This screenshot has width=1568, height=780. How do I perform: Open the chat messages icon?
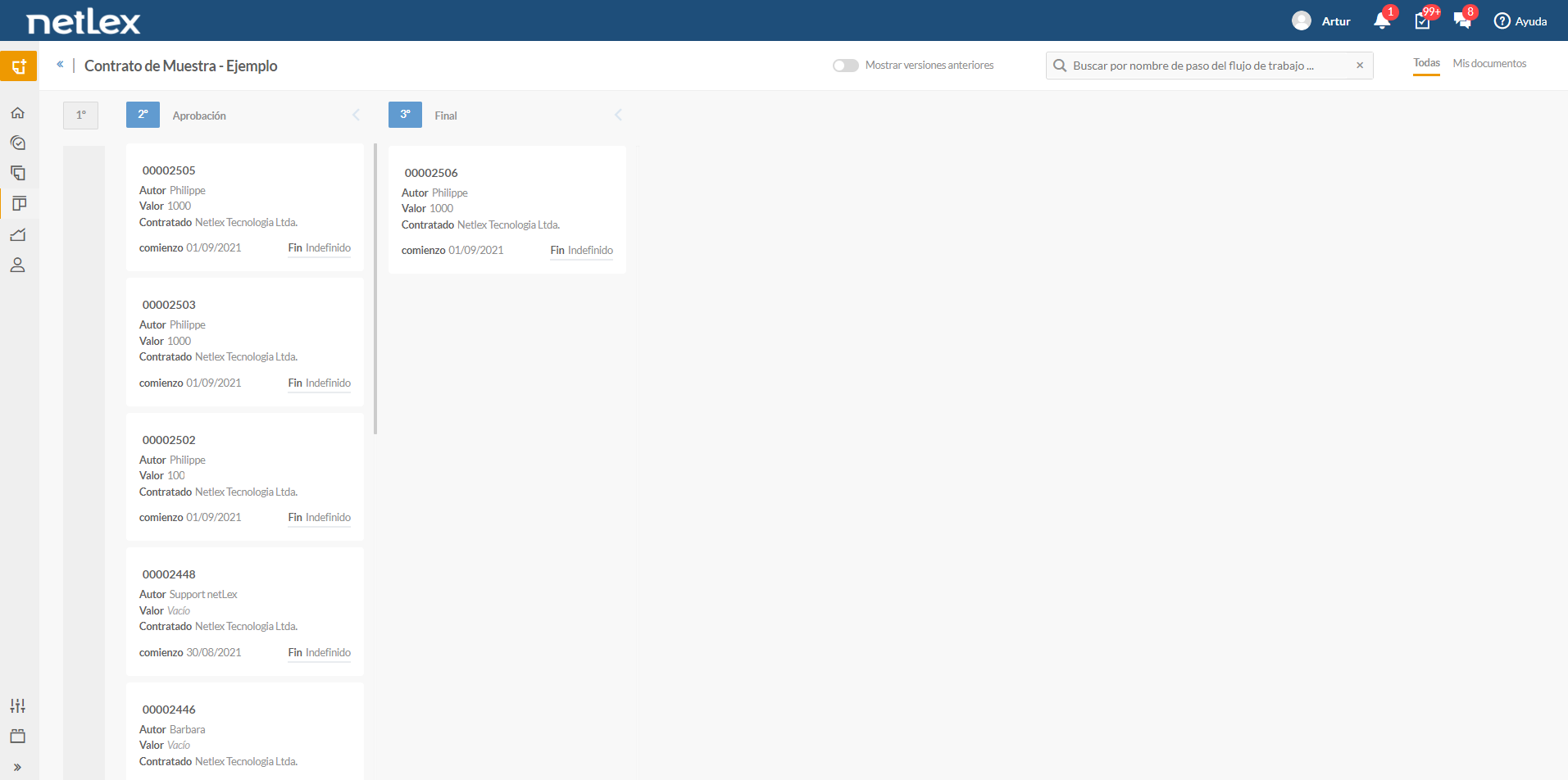[1462, 20]
